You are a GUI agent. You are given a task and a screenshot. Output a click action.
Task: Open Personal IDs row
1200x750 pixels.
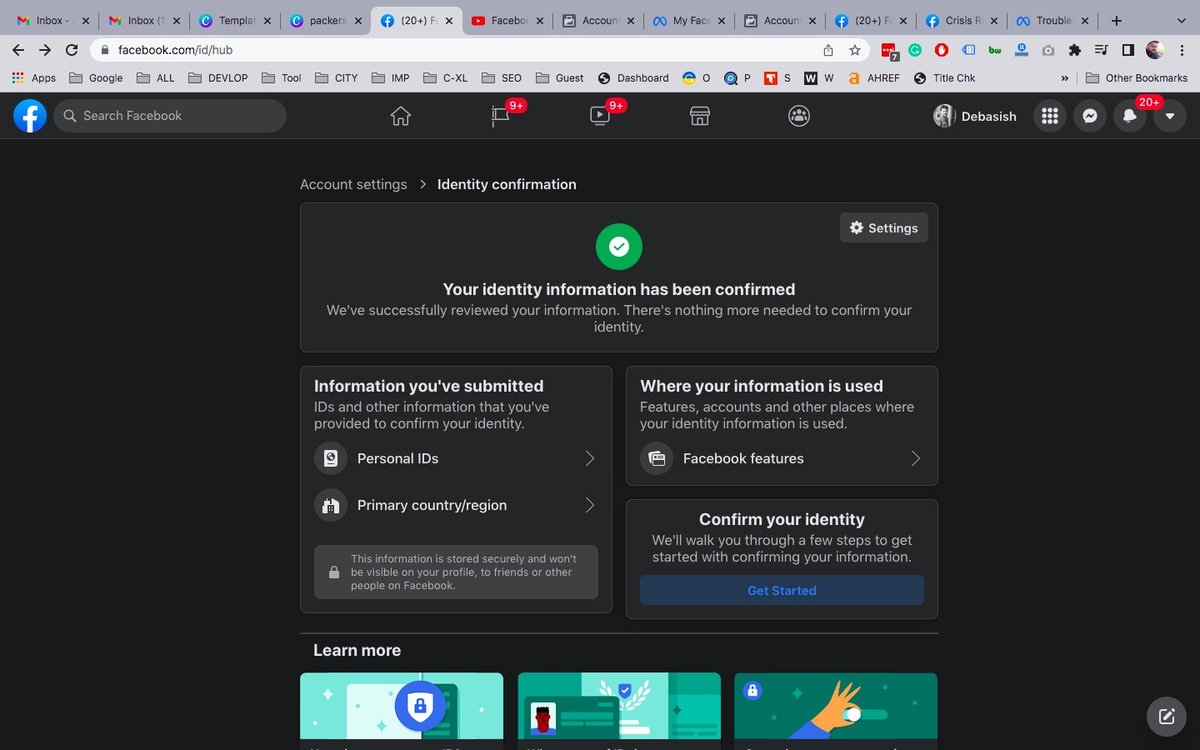click(x=456, y=458)
